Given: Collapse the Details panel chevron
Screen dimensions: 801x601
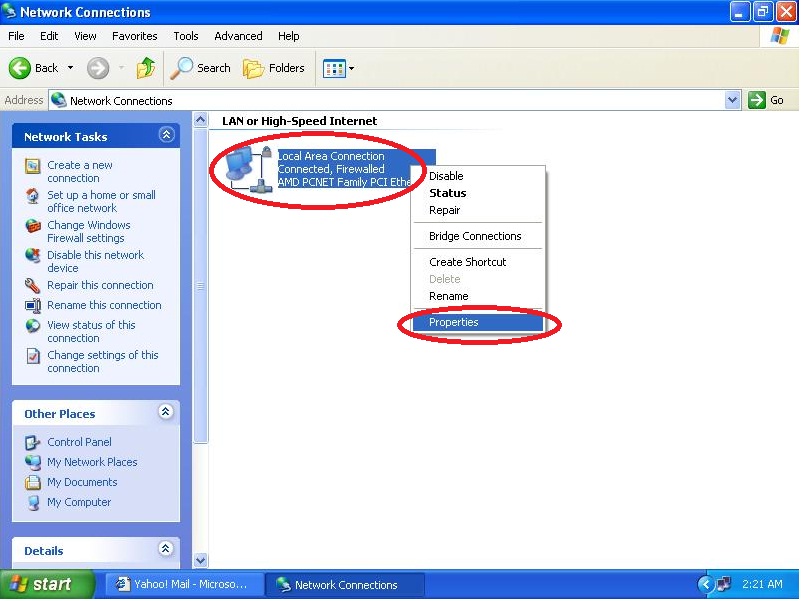Looking at the screenshot, I should pyautogui.click(x=165, y=549).
